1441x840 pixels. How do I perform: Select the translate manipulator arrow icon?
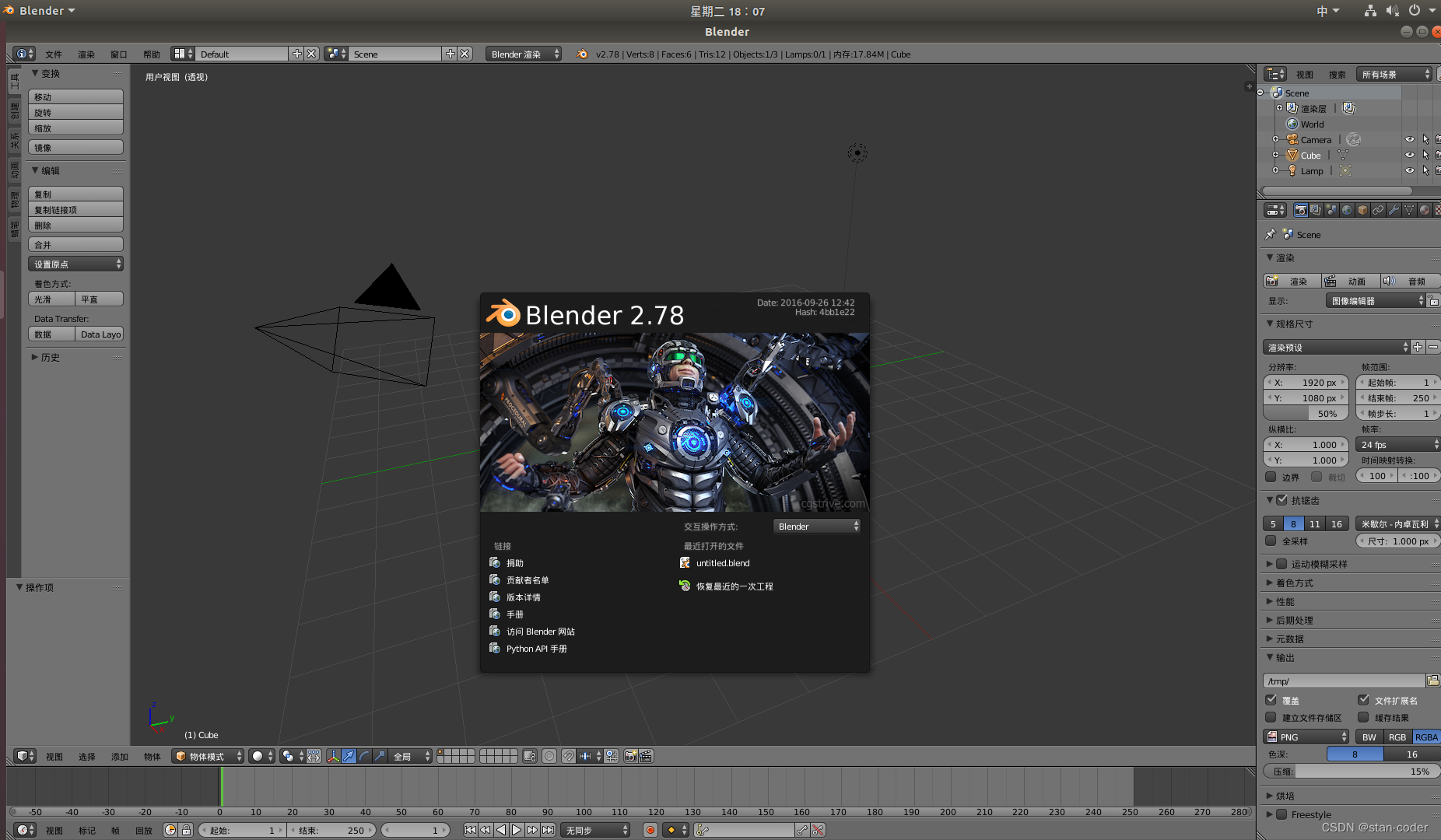point(349,756)
